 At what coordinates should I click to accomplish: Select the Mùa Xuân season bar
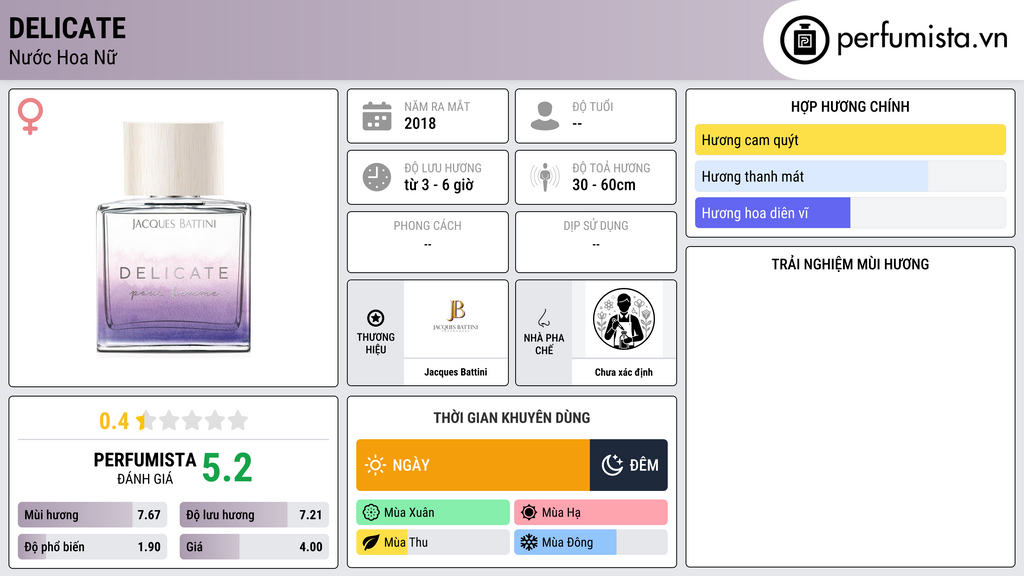[433, 513]
